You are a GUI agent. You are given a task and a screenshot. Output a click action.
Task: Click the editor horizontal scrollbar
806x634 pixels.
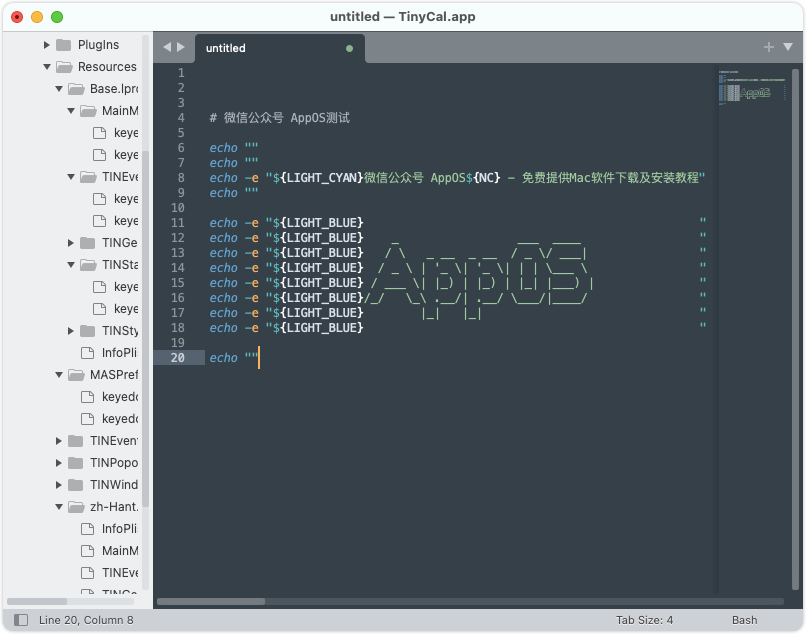click(211, 601)
